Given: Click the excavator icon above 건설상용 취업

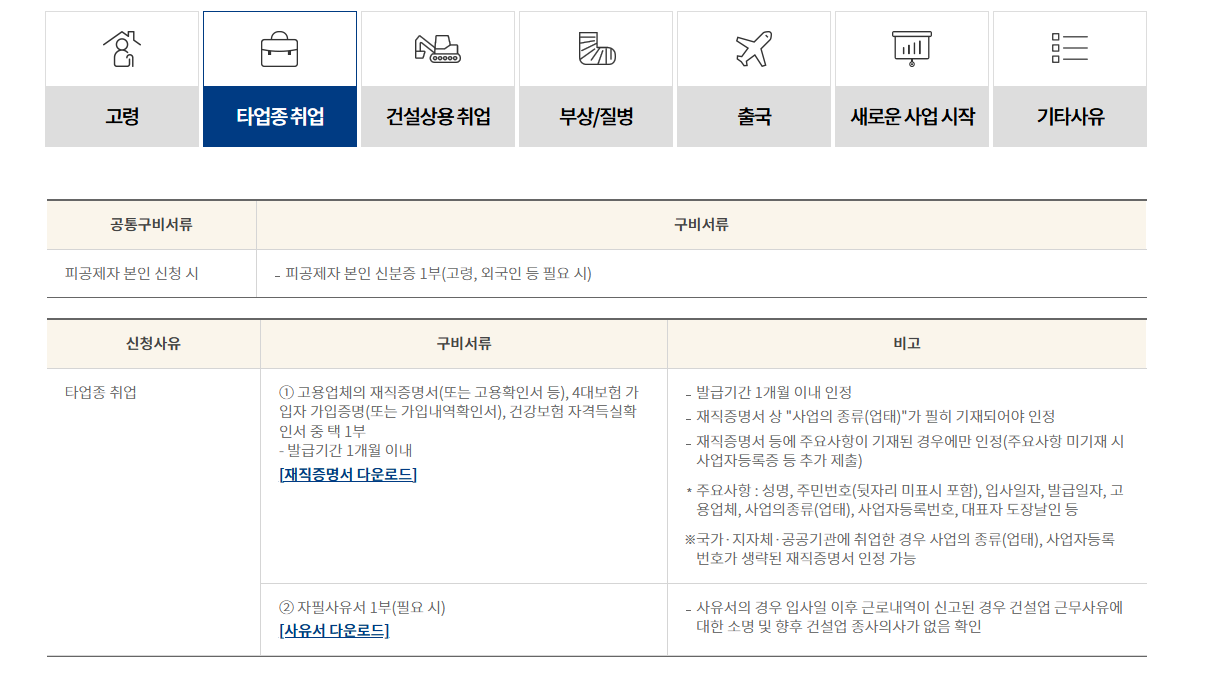Looking at the screenshot, I should 437,46.
